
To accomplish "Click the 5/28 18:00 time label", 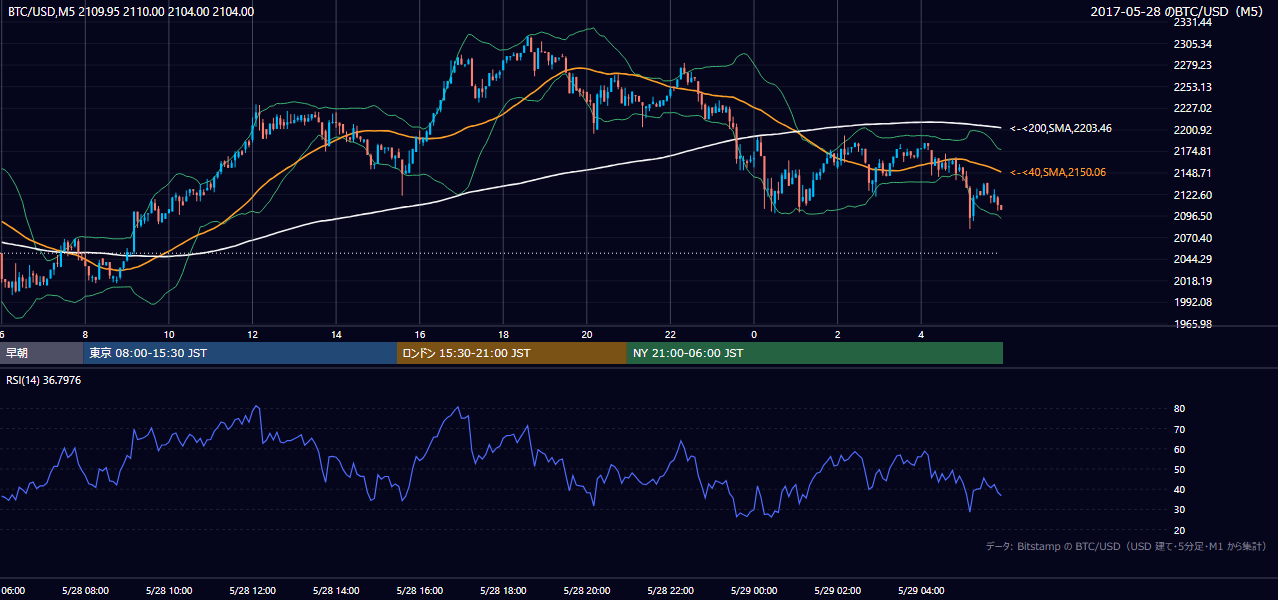I will click(x=501, y=591).
